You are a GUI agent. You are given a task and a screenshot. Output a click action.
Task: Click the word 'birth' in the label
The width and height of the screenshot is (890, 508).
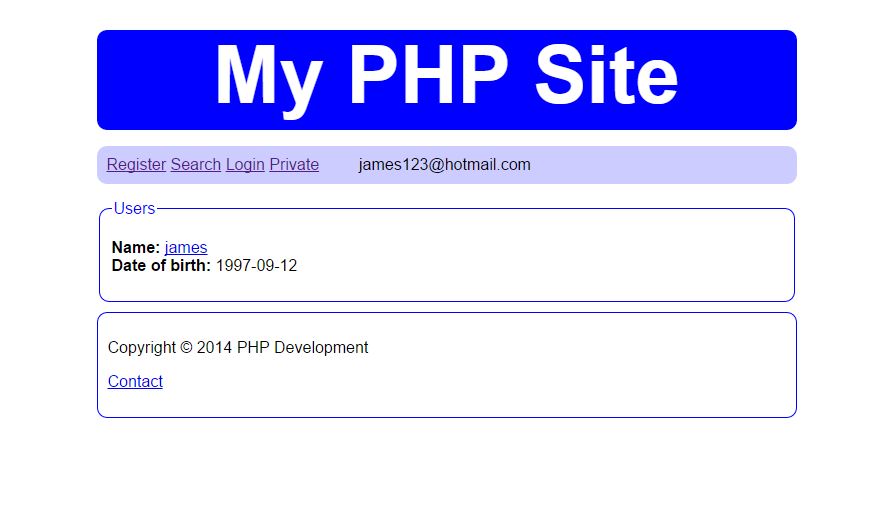[186, 266]
